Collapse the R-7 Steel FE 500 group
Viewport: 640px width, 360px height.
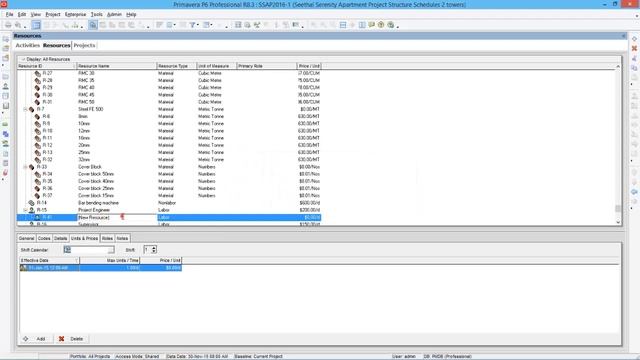25,109
